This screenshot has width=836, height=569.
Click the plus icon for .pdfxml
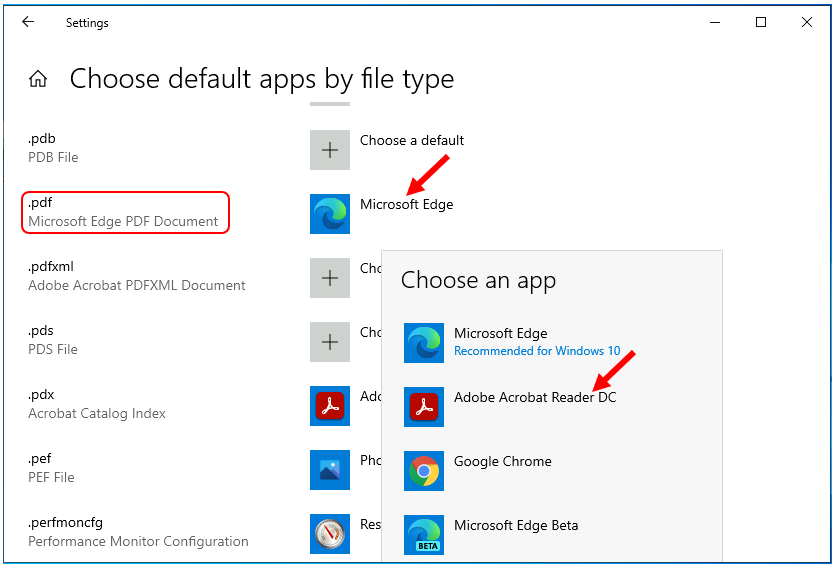(x=329, y=278)
